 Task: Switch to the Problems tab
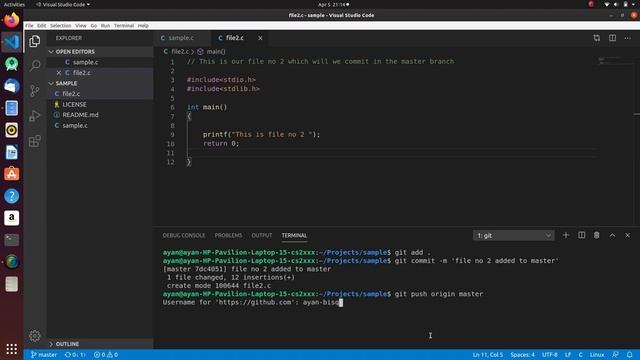(x=228, y=236)
